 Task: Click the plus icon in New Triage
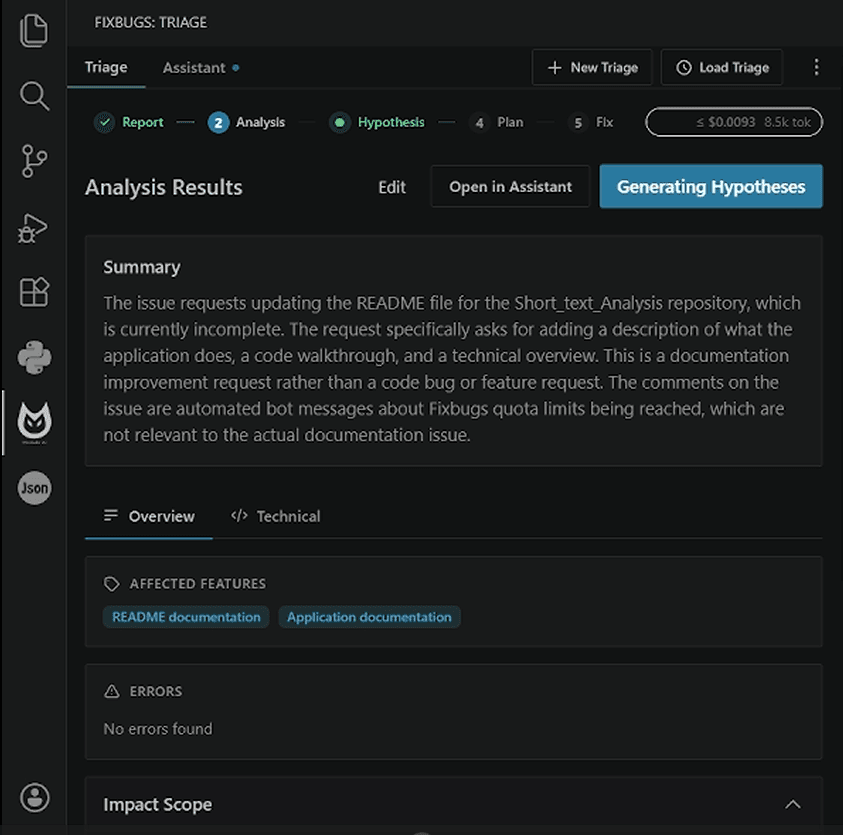click(554, 68)
